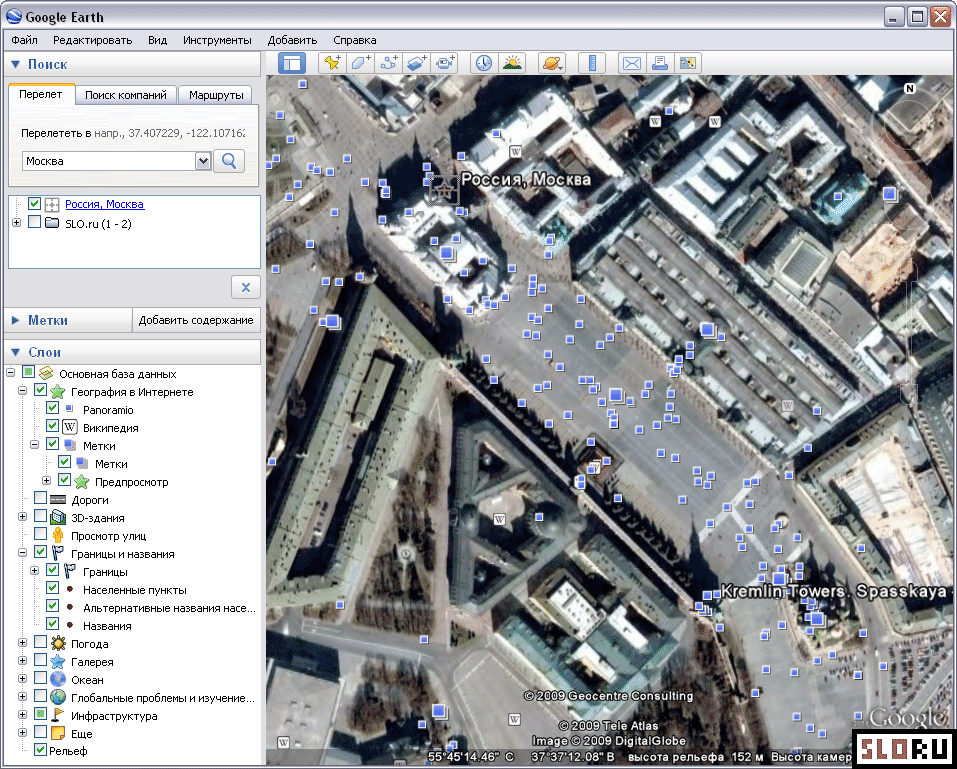957x769 pixels.
Task: Click the Добавить содержание button
Action: pyautogui.click(x=196, y=320)
